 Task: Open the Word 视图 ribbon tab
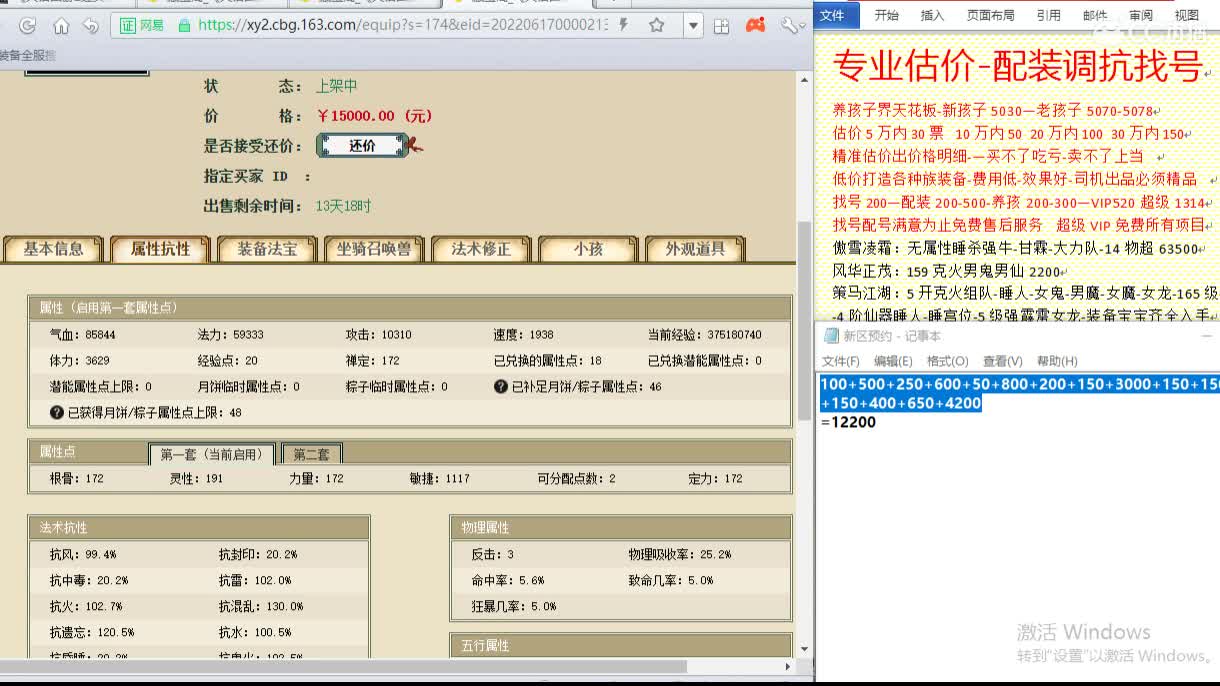click(1187, 15)
